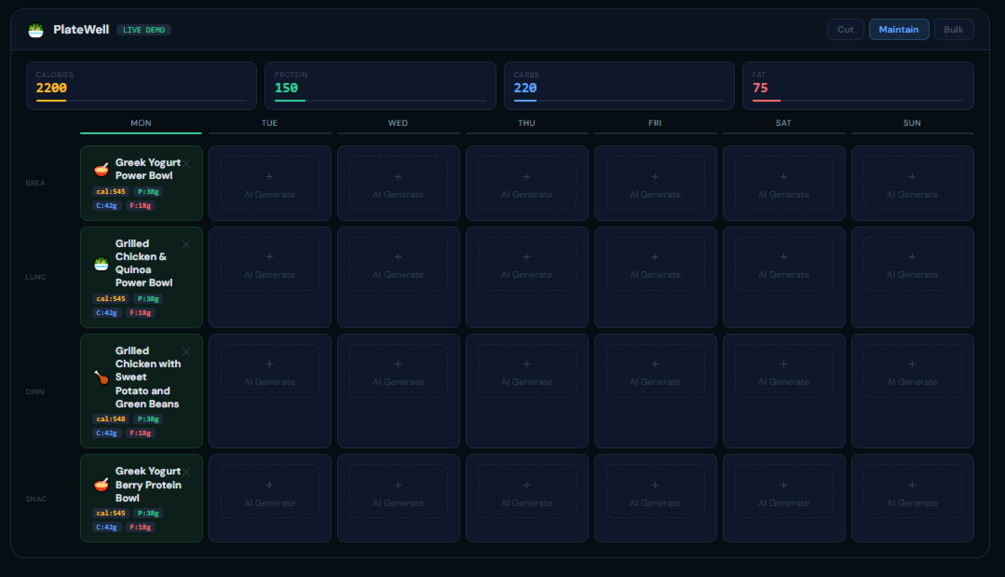
Task: Click the Calories 2200 progress bar
Action: point(141,101)
